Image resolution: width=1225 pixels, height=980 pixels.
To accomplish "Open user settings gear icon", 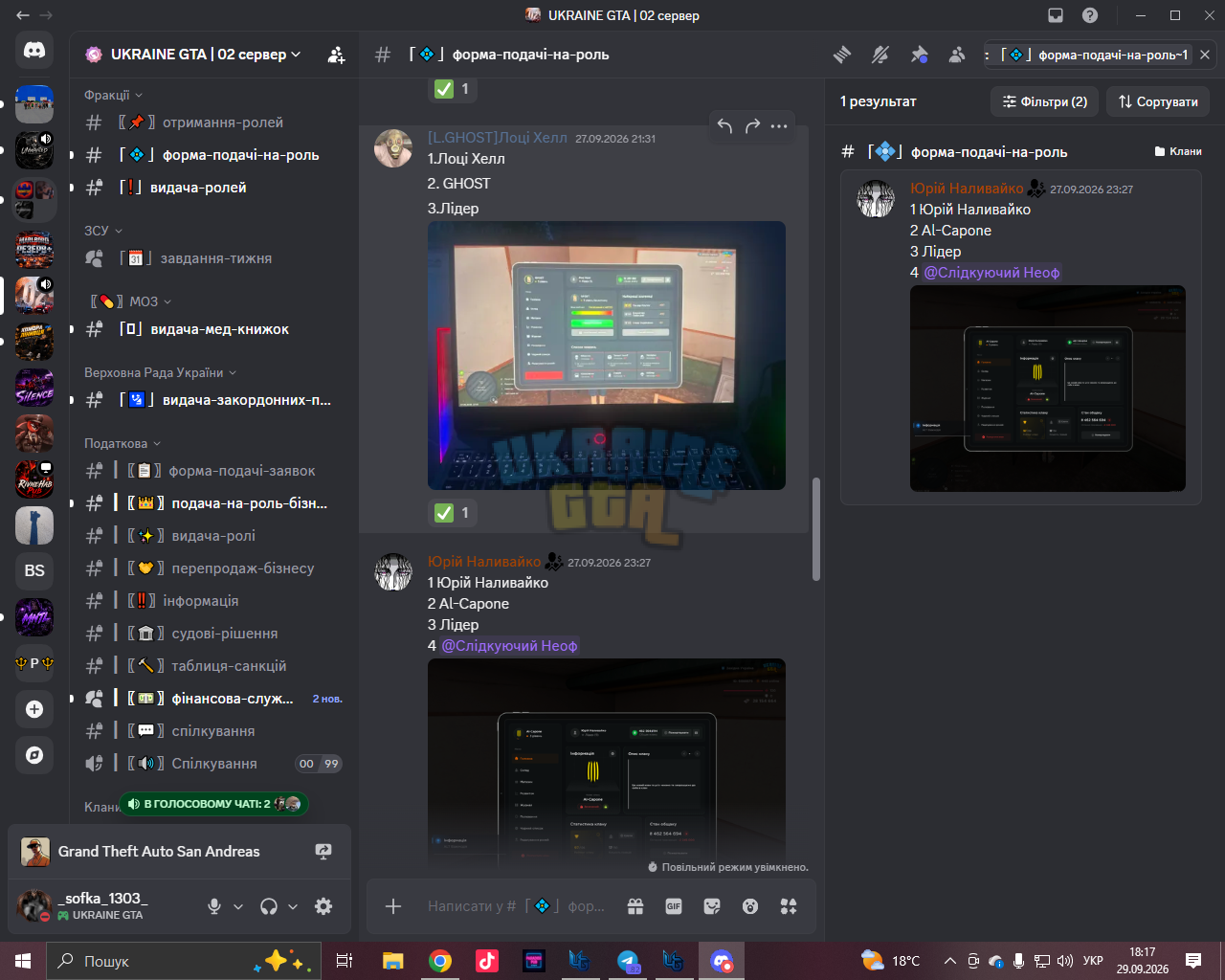I will [323, 906].
